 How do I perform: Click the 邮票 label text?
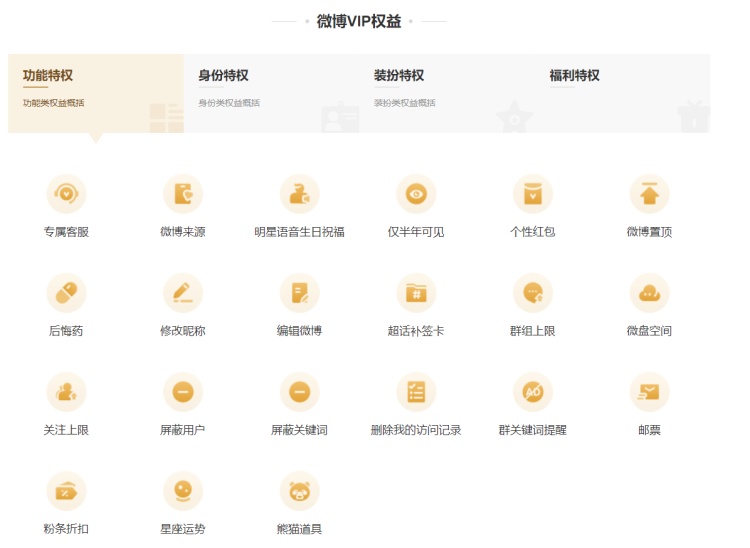pyautogui.click(x=650, y=430)
